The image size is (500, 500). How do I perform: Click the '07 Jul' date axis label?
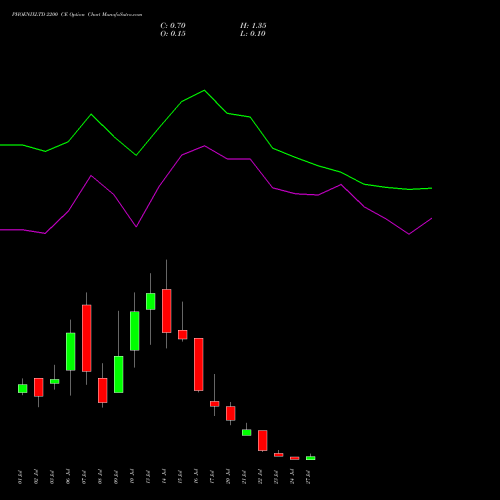pyautogui.click(x=84, y=477)
